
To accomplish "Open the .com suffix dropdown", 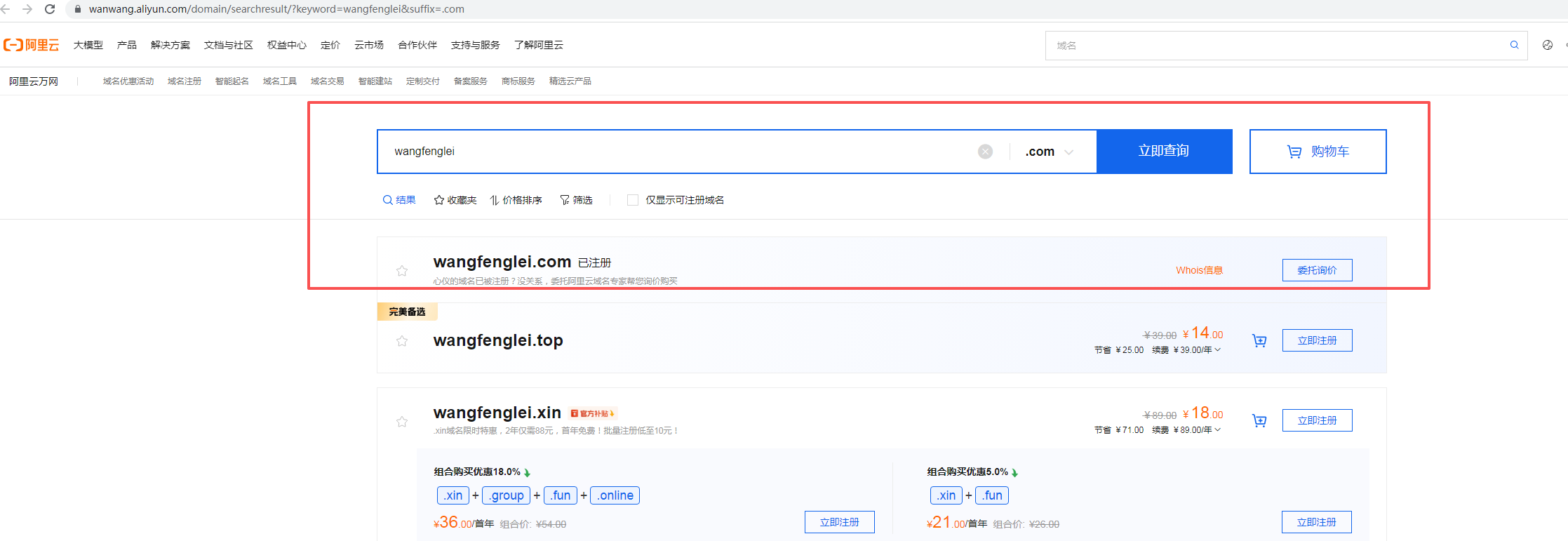I will coord(1050,152).
